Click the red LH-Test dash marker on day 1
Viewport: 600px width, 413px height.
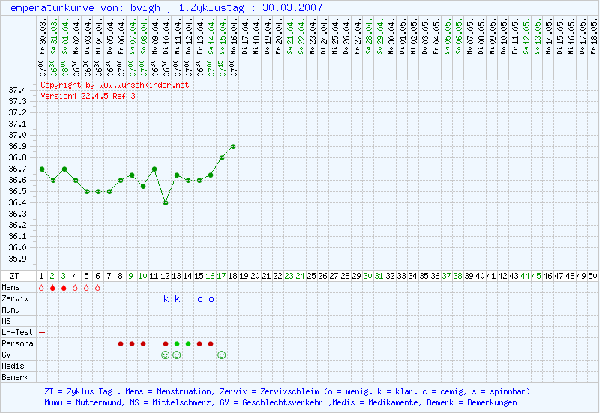(42, 330)
